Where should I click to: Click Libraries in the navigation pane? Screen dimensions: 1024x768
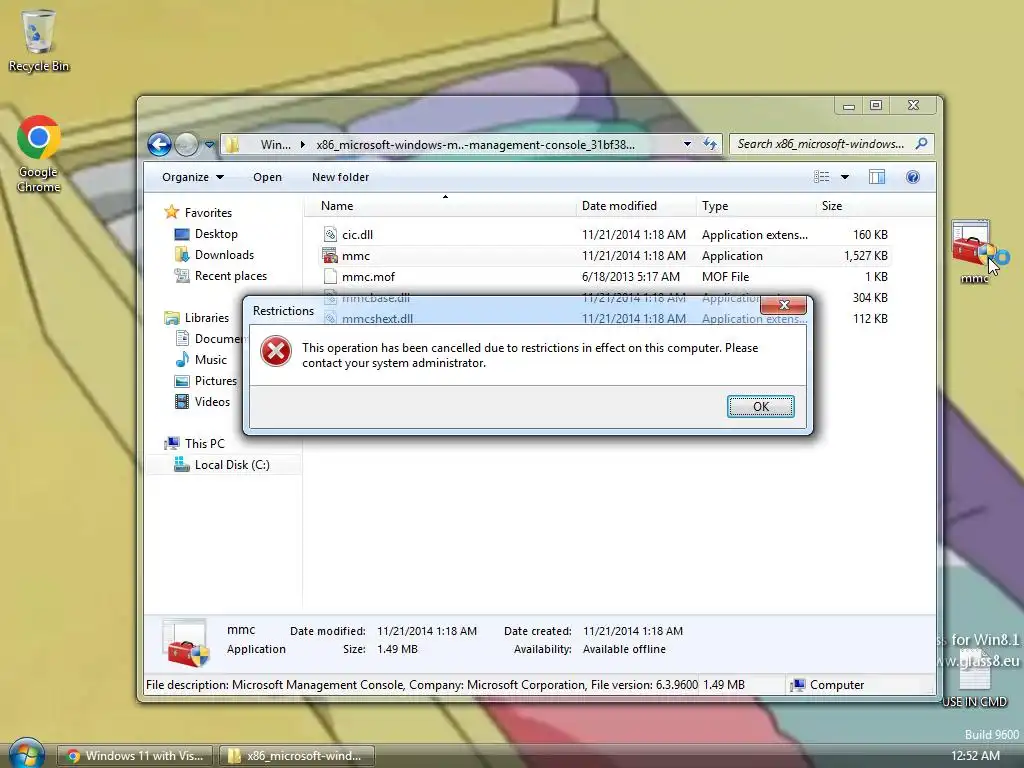tap(206, 317)
